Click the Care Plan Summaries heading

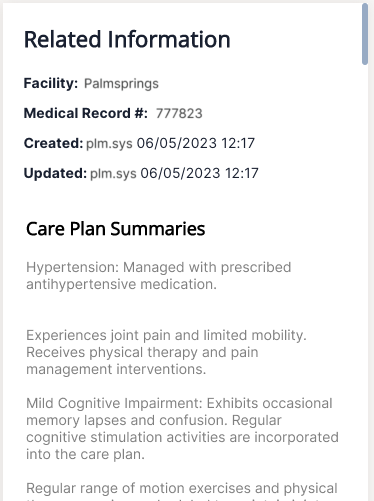(116, 229)
